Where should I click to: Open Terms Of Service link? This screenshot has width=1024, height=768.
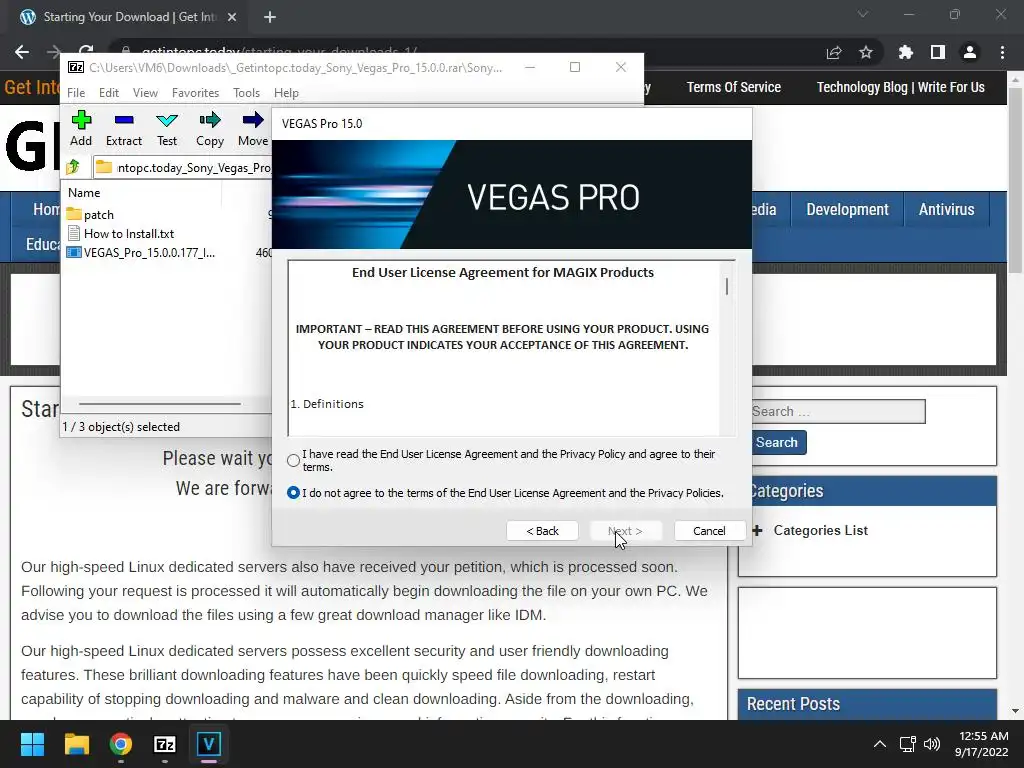[733, 87]
